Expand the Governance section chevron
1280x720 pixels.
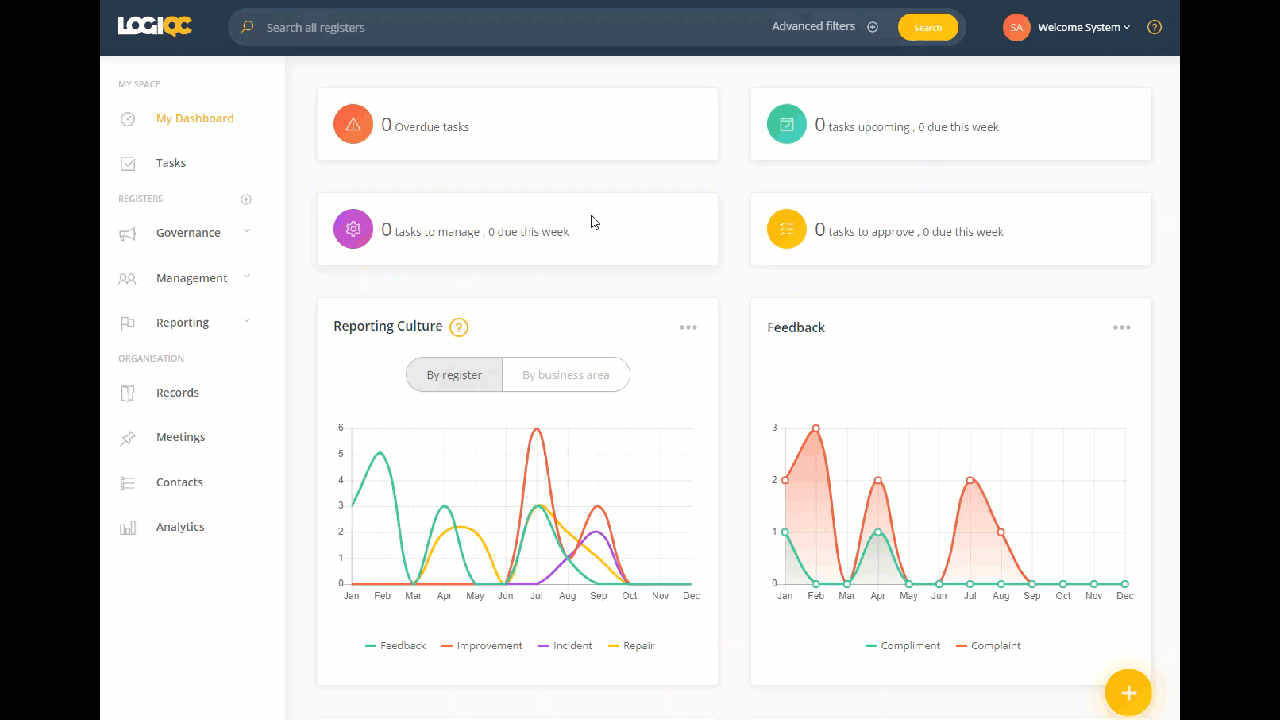pyautogui.click(x=246, y=233)
